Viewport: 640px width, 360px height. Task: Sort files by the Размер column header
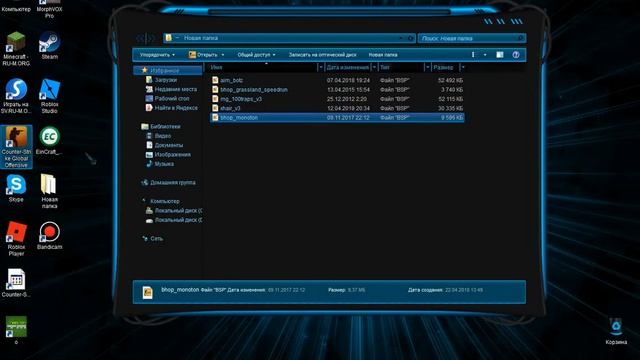tap(445, 67)
